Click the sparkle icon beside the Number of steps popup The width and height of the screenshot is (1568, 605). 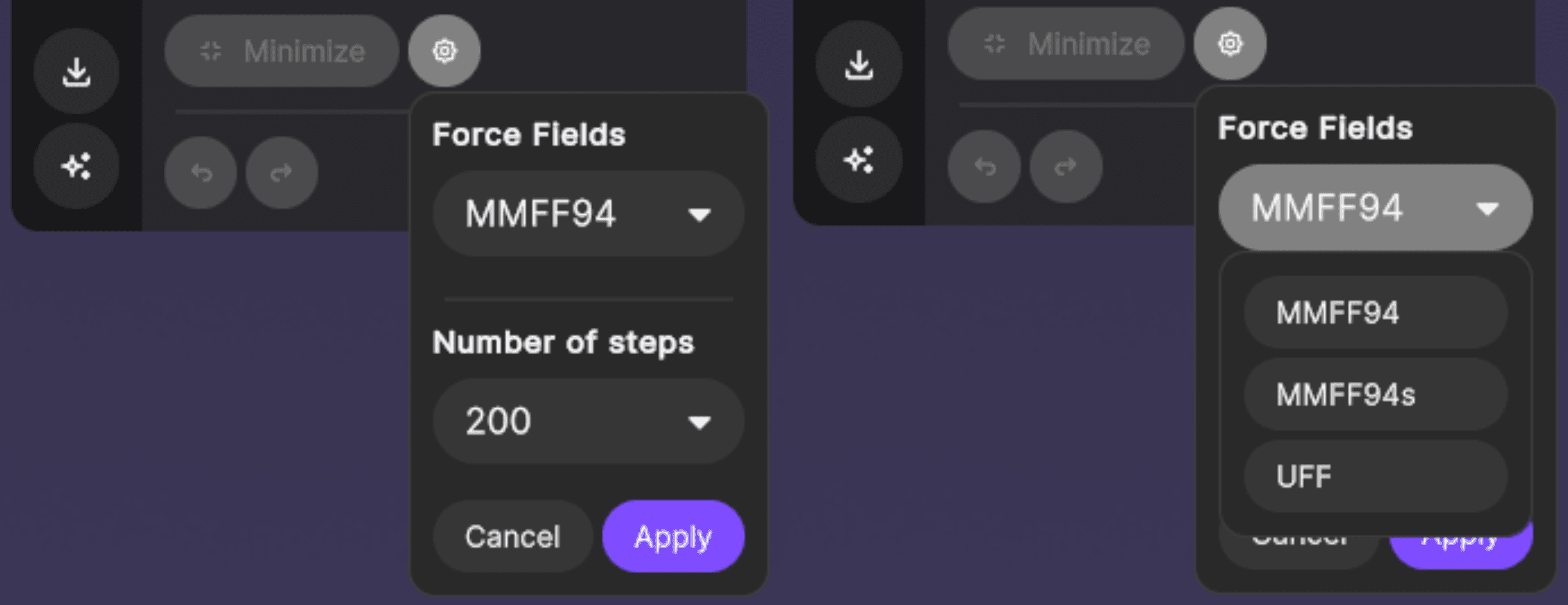coord(76,166)
